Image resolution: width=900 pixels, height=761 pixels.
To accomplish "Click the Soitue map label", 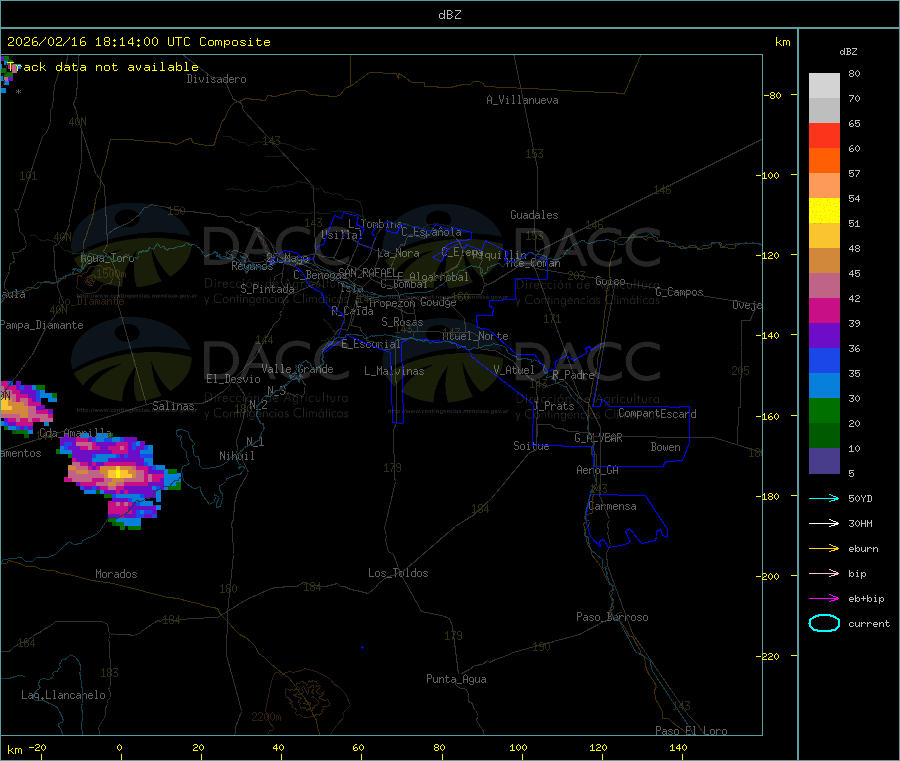I will coord(531,446).
